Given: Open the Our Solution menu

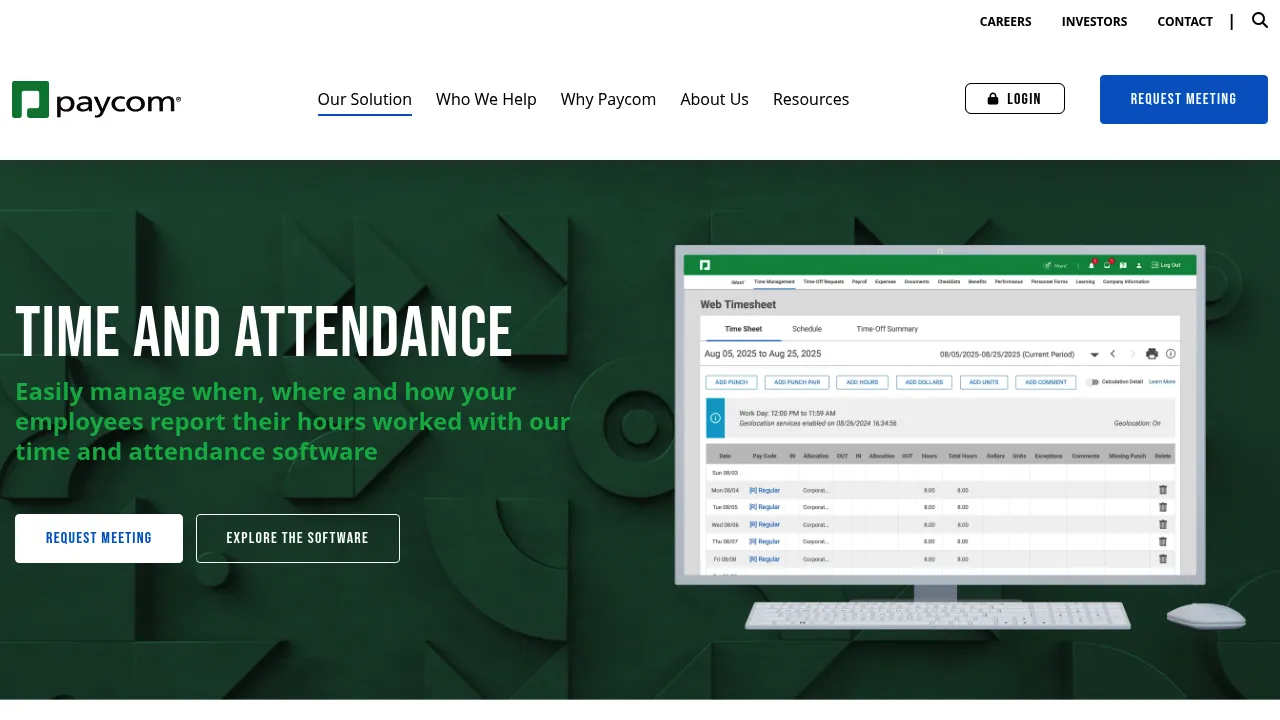Looking at the screenshot, I should point(365,99).
